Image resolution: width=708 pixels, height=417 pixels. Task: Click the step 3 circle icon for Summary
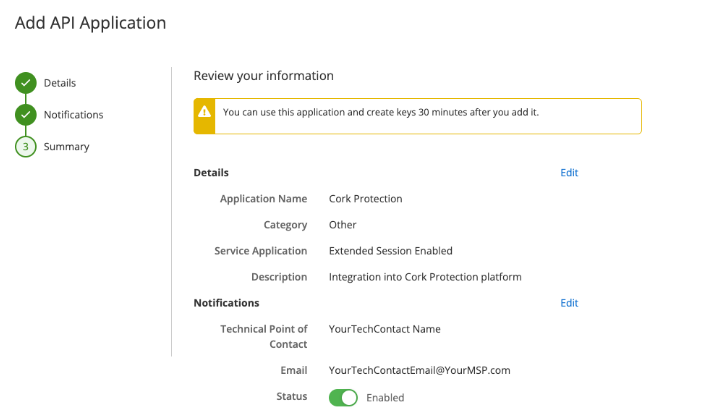25,147
